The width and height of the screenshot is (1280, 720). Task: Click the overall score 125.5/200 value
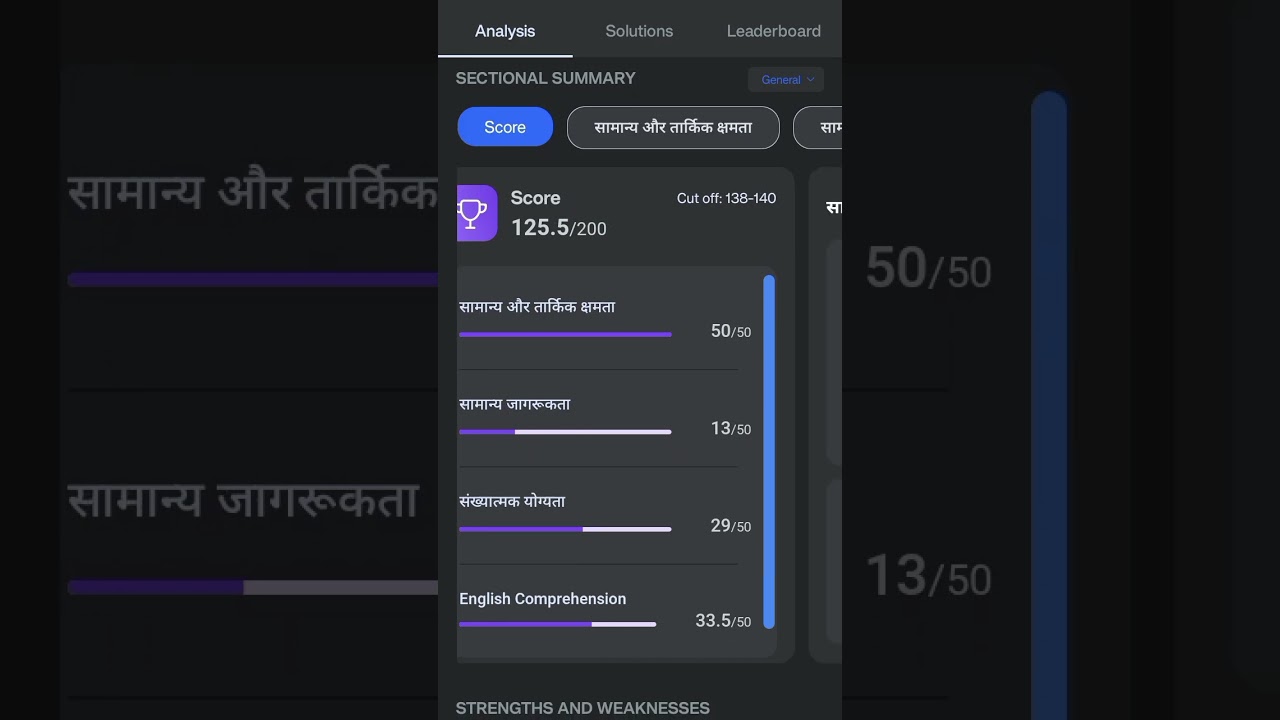click(558, 228)
